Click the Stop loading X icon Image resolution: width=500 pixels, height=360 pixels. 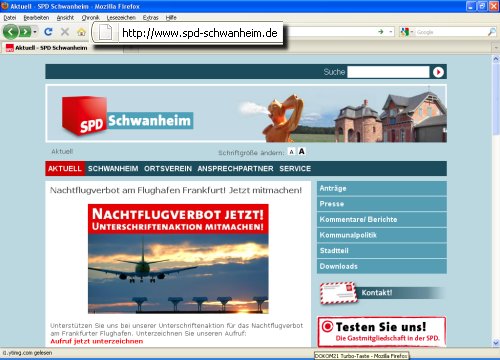tap(65, 32)
